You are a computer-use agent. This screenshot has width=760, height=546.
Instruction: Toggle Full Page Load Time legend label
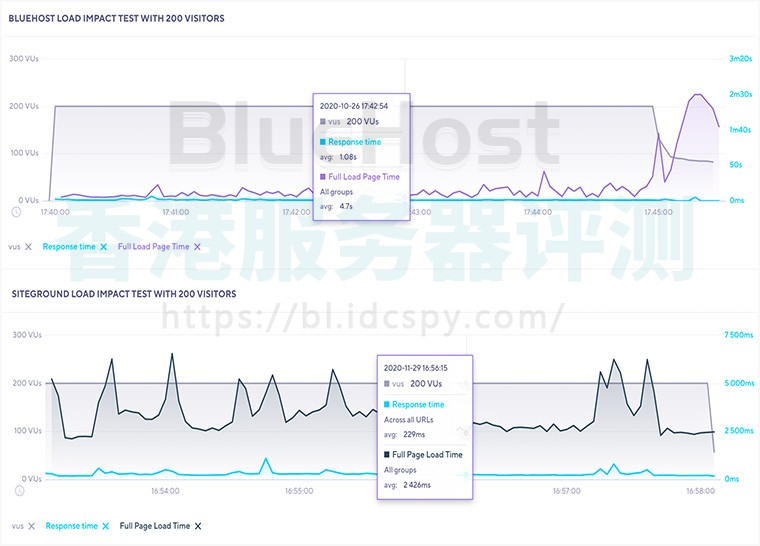click(x=154, y=526)
